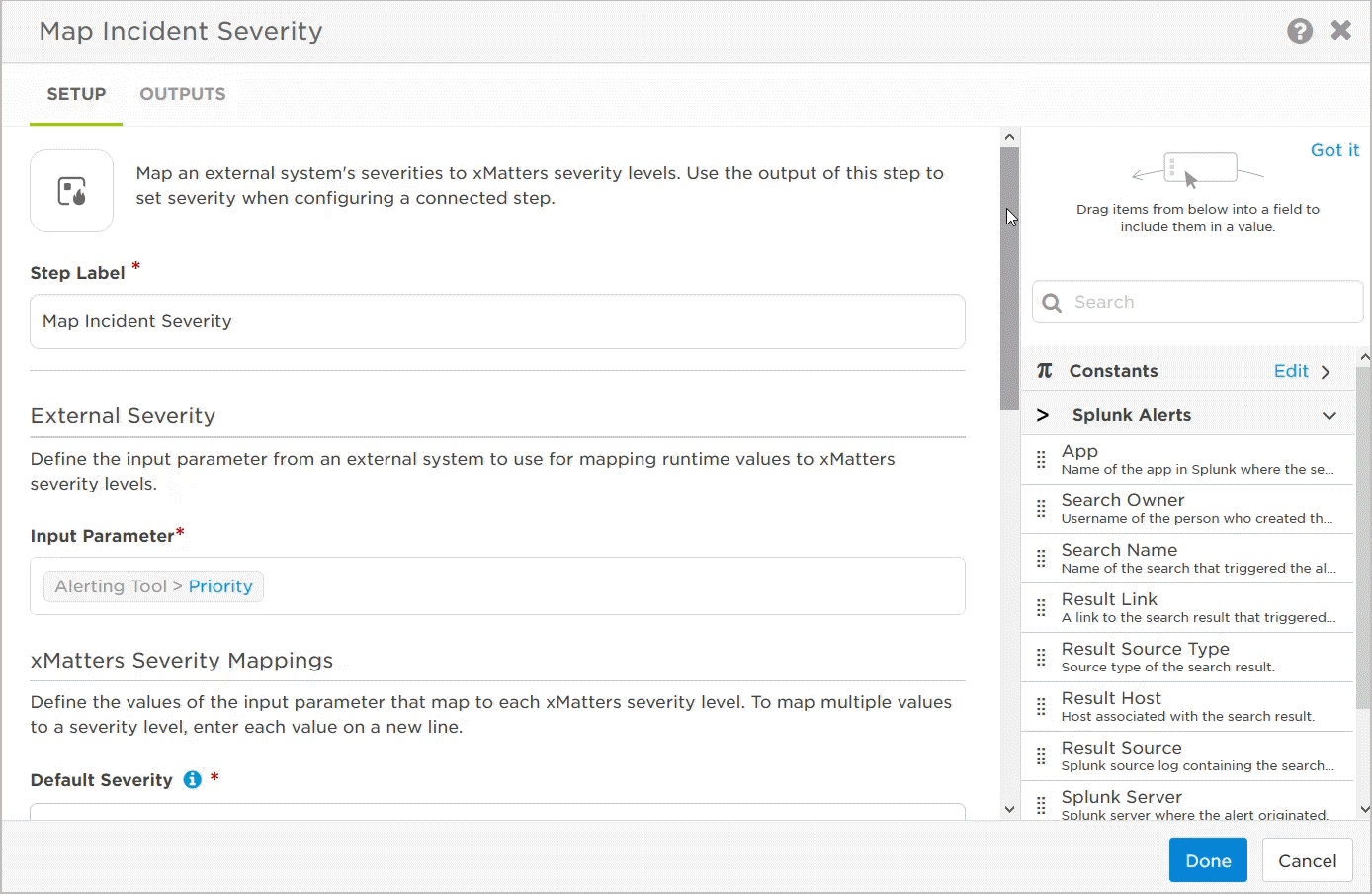Screen dimensions: 1372x894
Task: Select the Result Link item
Action: click(x=1188, y=607)
